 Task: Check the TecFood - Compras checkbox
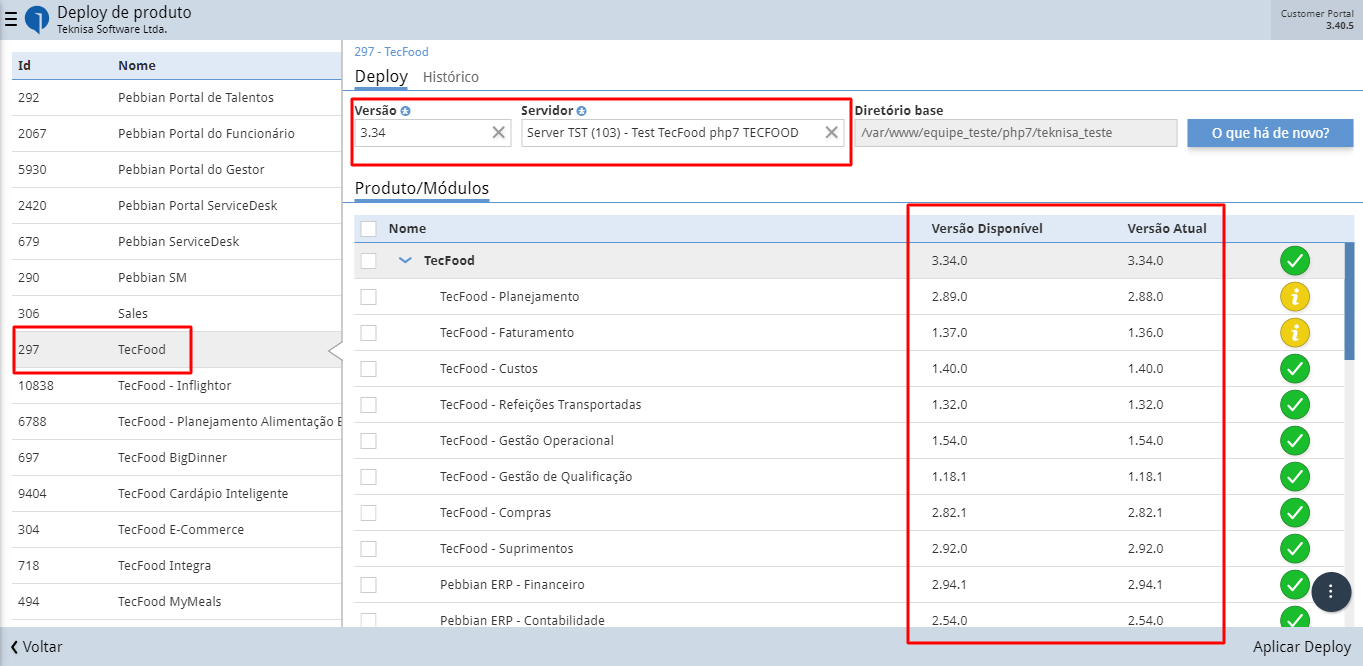tap(369, 513)
